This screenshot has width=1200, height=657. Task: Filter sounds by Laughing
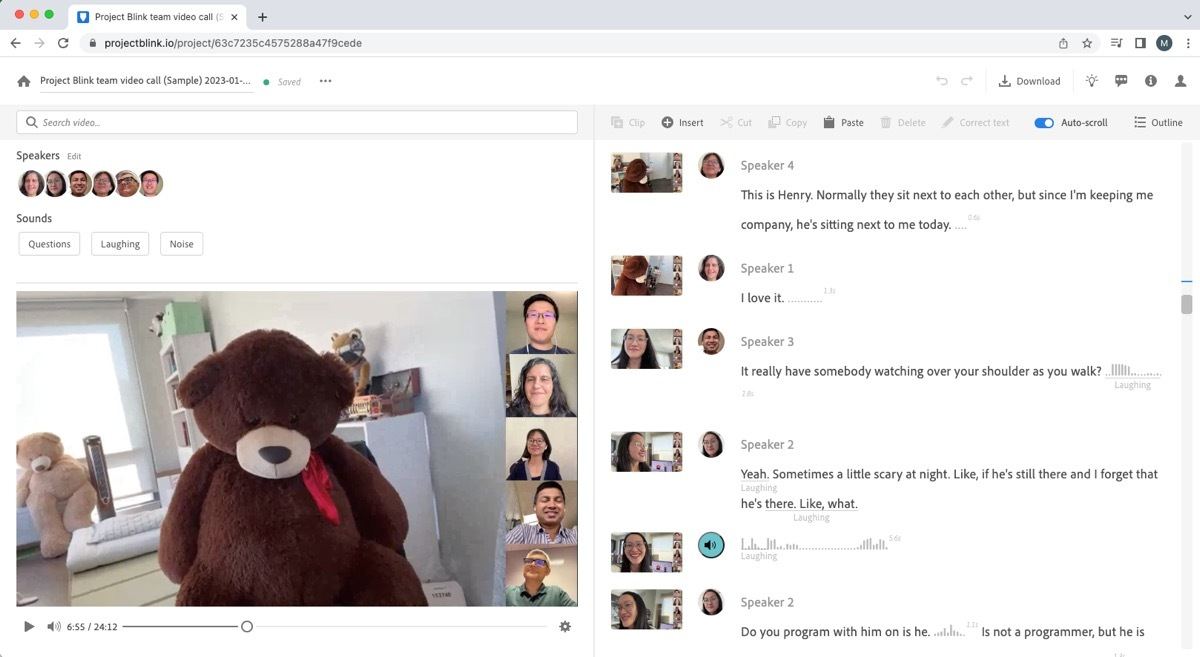120,244
